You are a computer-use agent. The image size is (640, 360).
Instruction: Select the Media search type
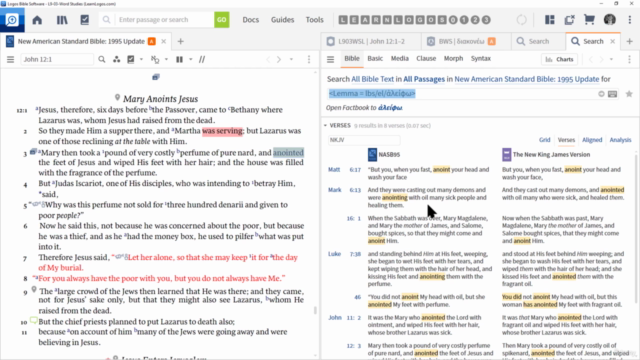pyautogui.click(x=400, y=58)
